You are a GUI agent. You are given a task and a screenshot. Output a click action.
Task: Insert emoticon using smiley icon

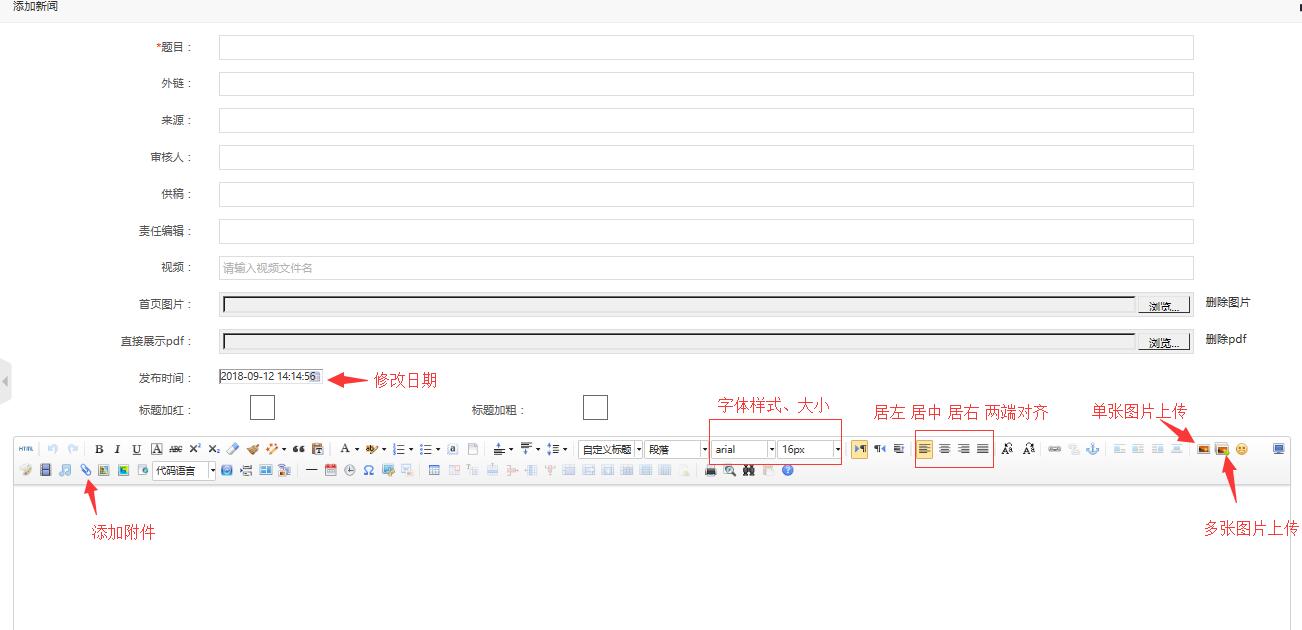point(1241,450)
